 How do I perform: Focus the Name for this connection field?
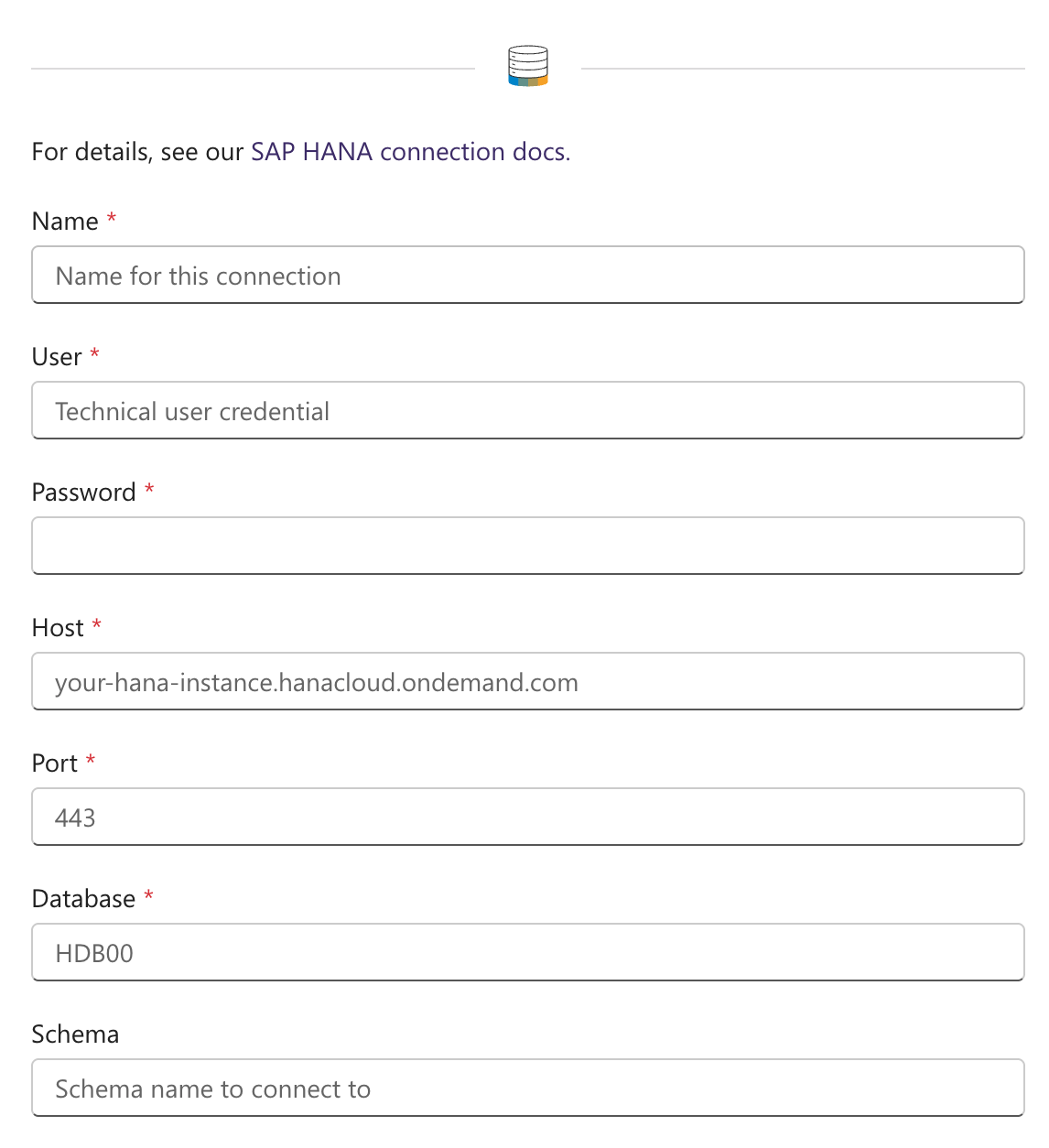tap(527, 276)
